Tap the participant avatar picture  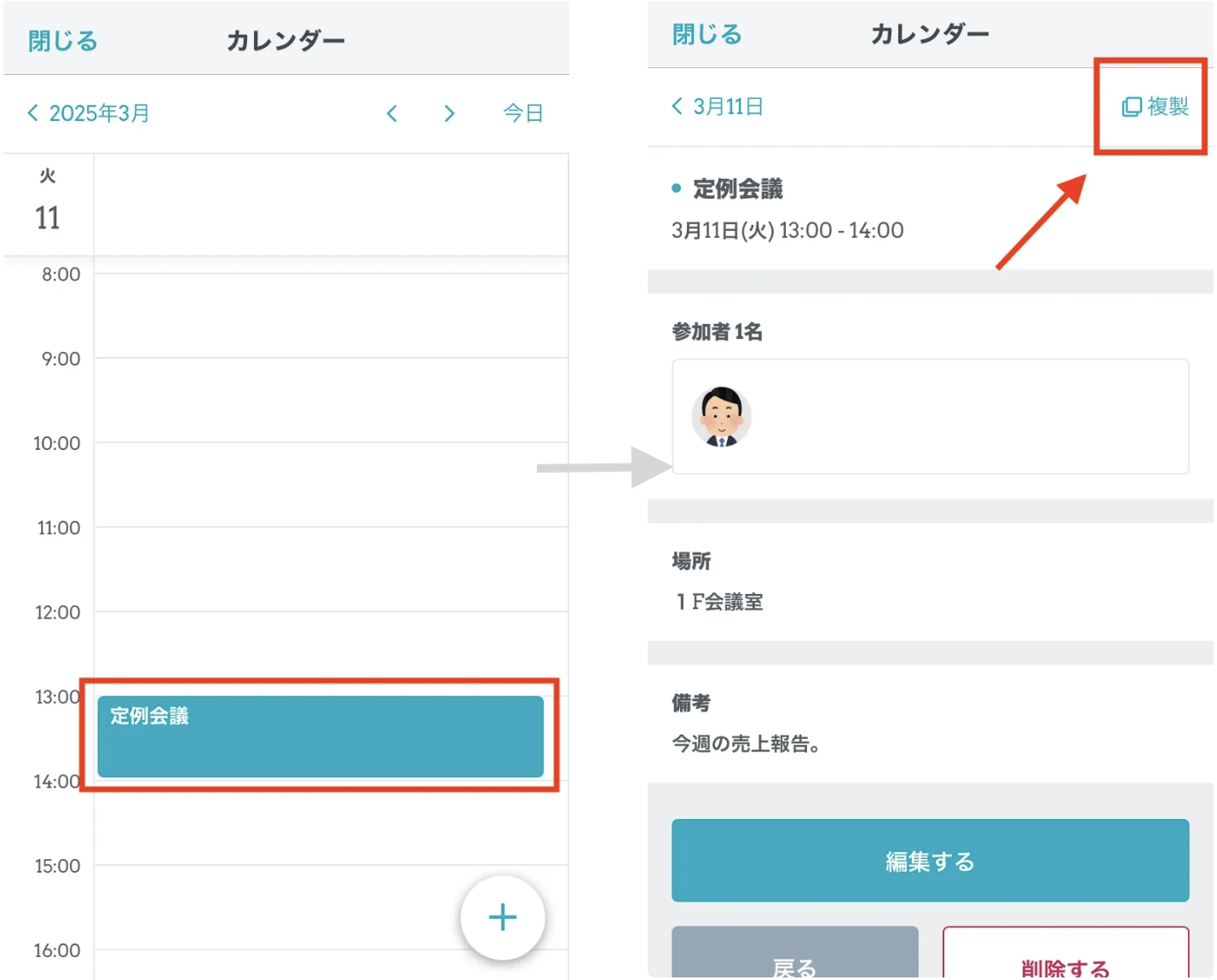tap(721, 417)
